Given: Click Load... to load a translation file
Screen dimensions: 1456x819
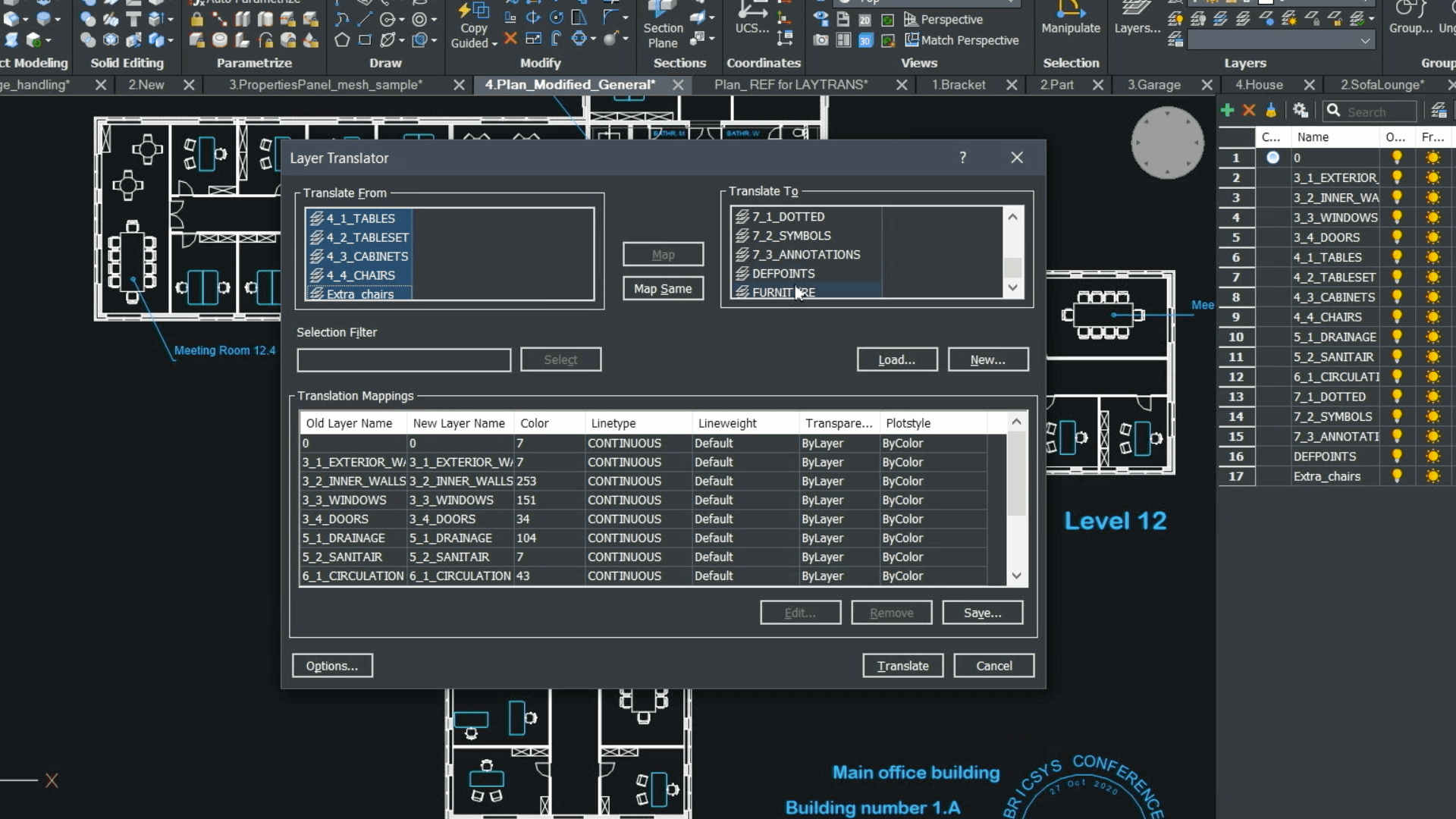Looking at the screenshot, I should coord(896,359).
